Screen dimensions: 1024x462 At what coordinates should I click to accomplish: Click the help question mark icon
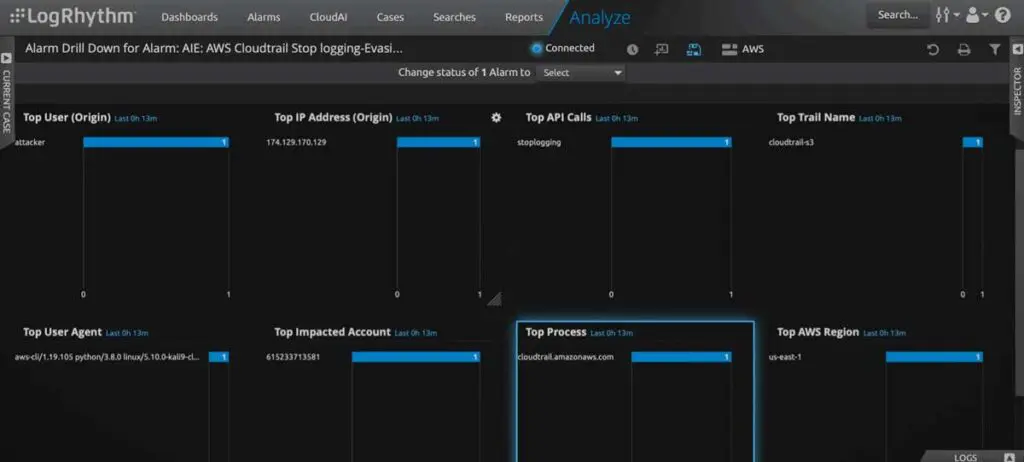(x=1002, y=15)
